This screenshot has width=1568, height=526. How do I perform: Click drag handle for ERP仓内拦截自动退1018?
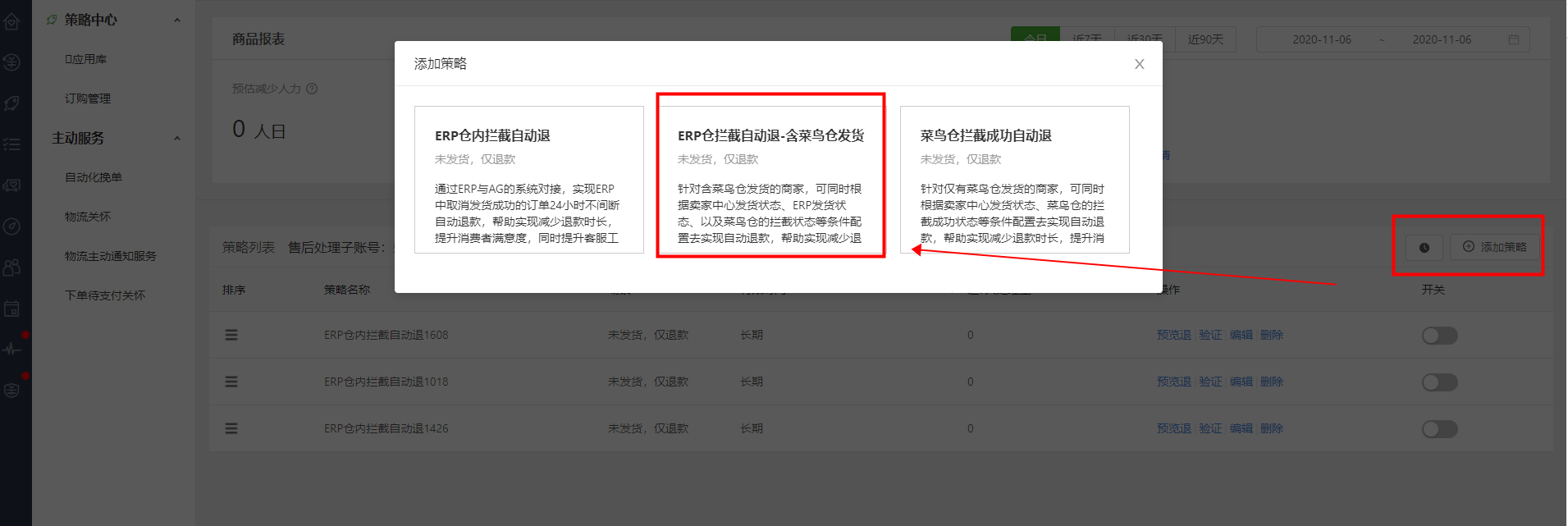(x=231, y=382)
